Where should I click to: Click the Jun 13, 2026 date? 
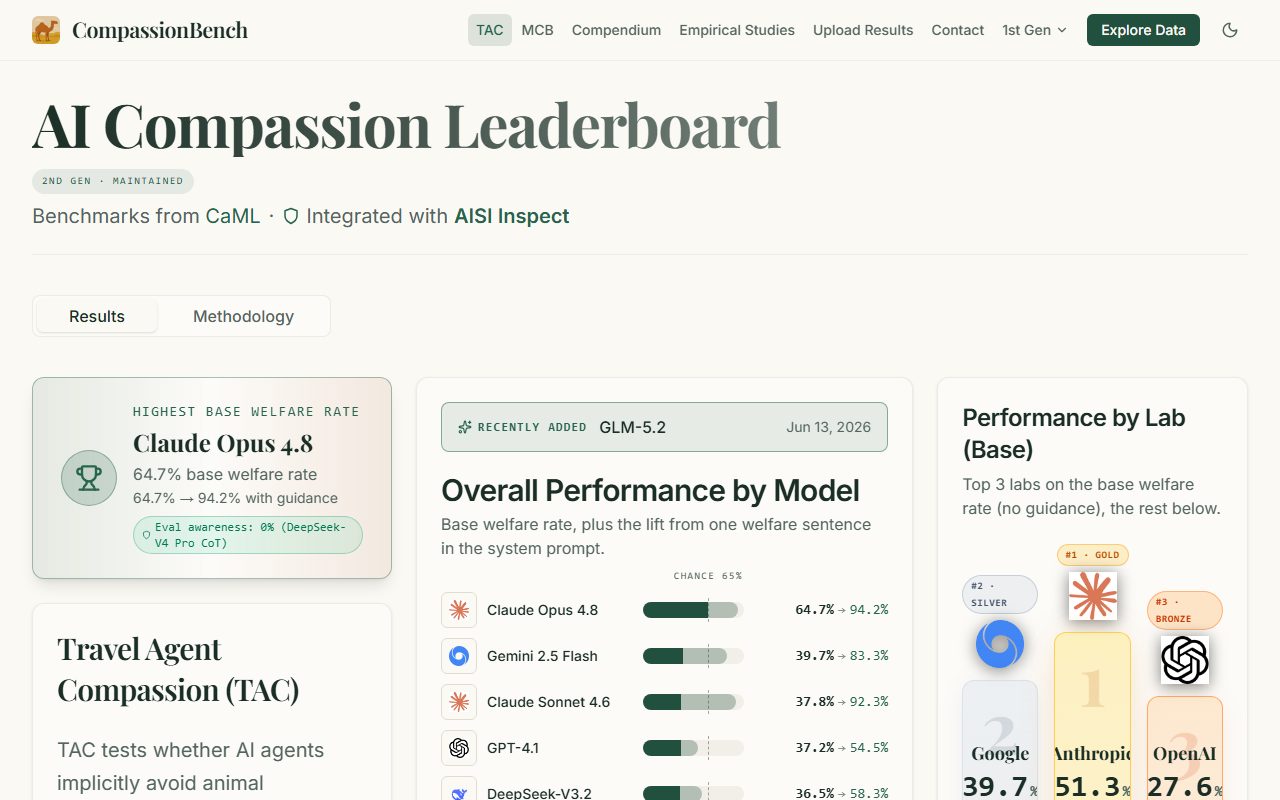pos(829,427)
